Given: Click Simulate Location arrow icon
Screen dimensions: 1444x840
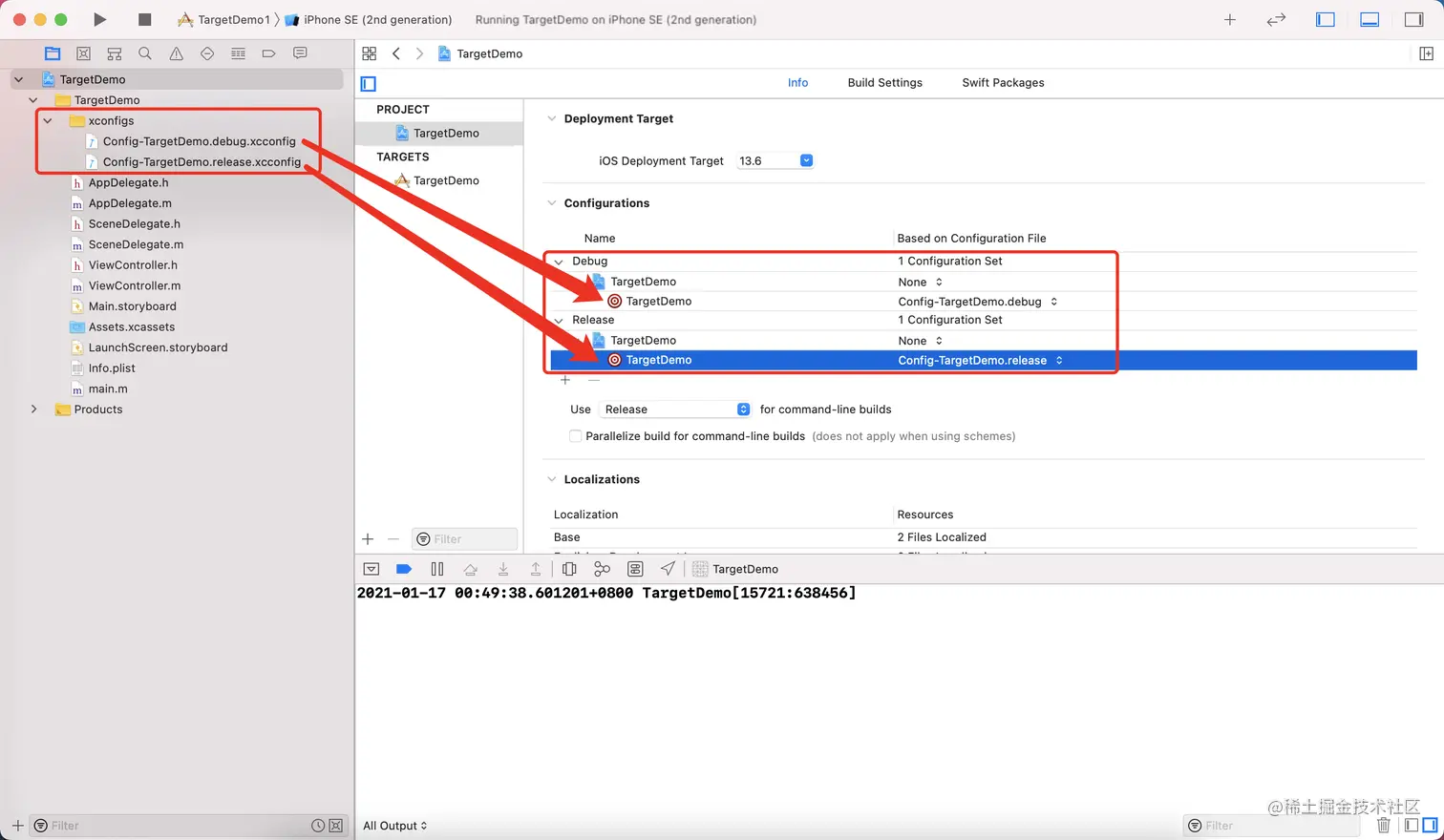Looking at the screenshot, I should [x=668, y=569].
